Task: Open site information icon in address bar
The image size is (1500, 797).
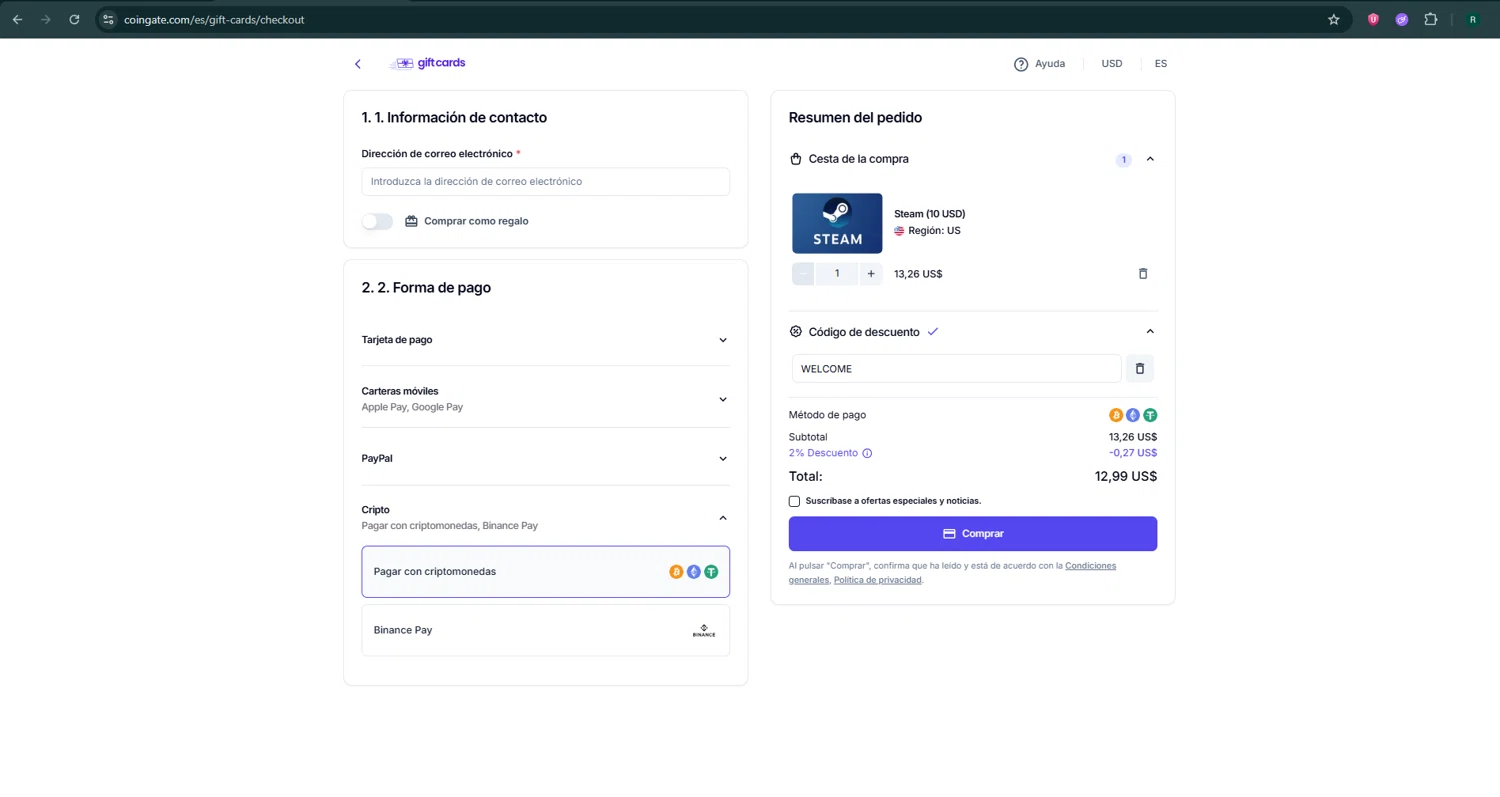Action: tap(109, 19)
